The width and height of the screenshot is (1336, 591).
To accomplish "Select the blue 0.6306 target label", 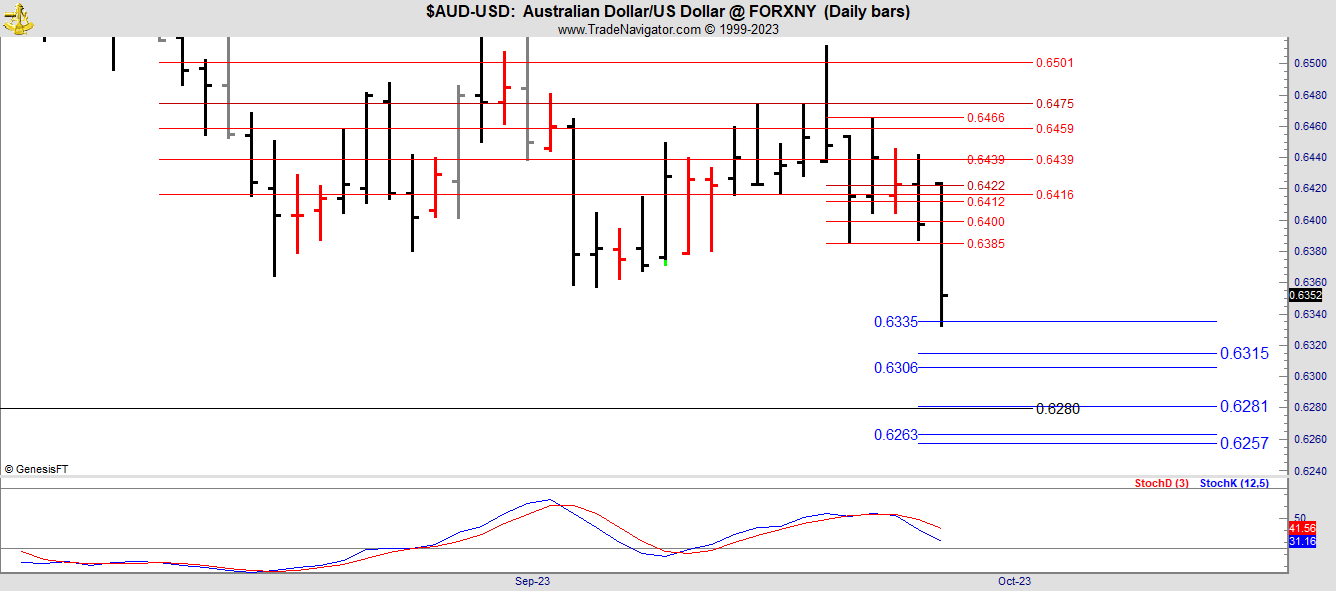I will (x=895, y=368).
